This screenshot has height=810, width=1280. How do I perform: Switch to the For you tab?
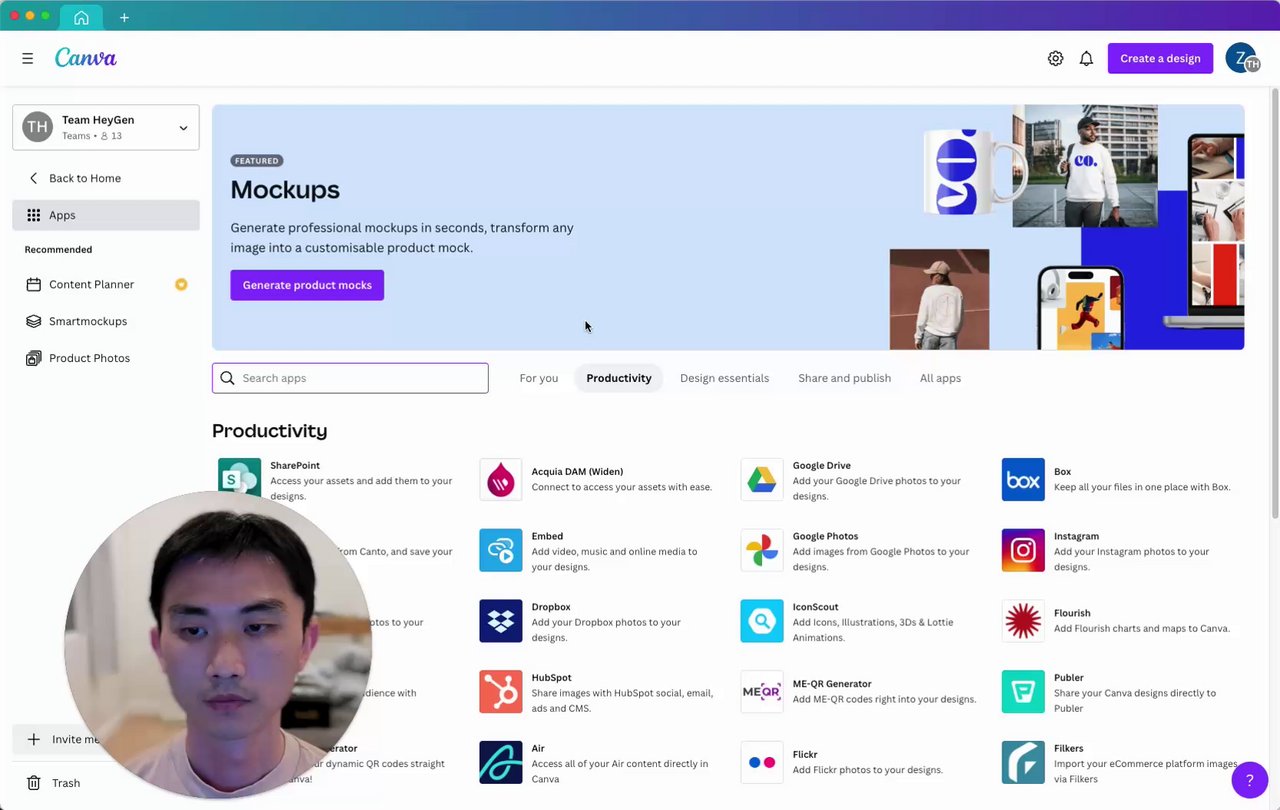(x=539, y=378)
